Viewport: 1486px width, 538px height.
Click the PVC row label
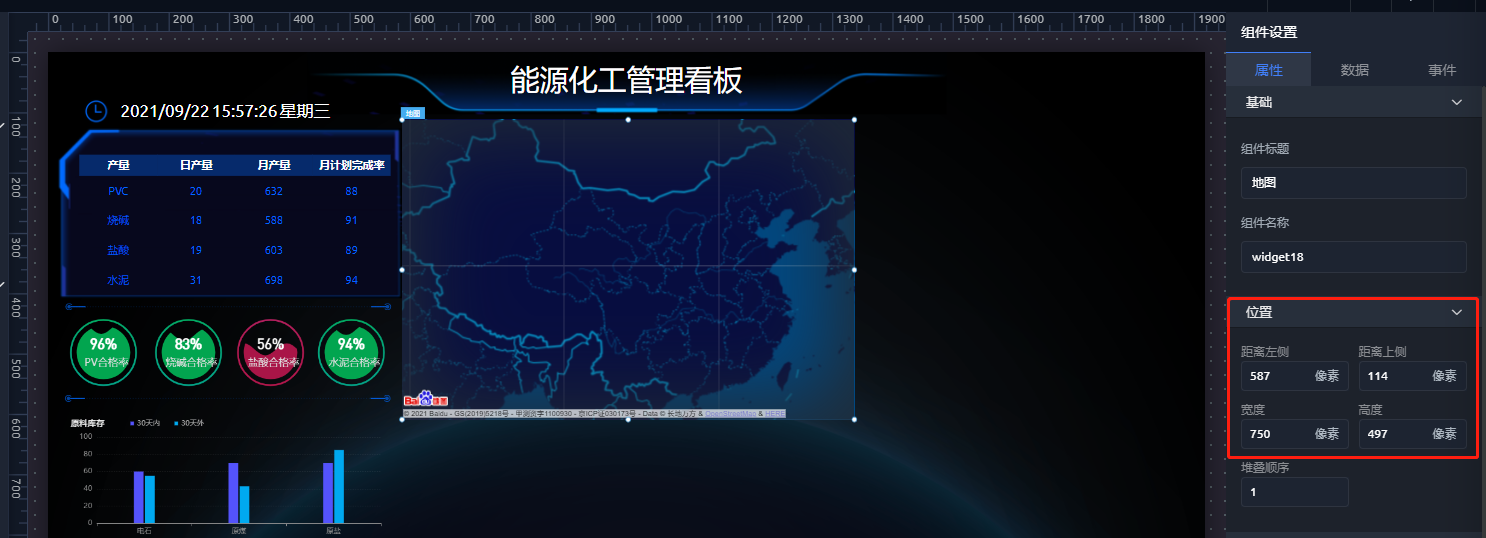tap(118, 191)
